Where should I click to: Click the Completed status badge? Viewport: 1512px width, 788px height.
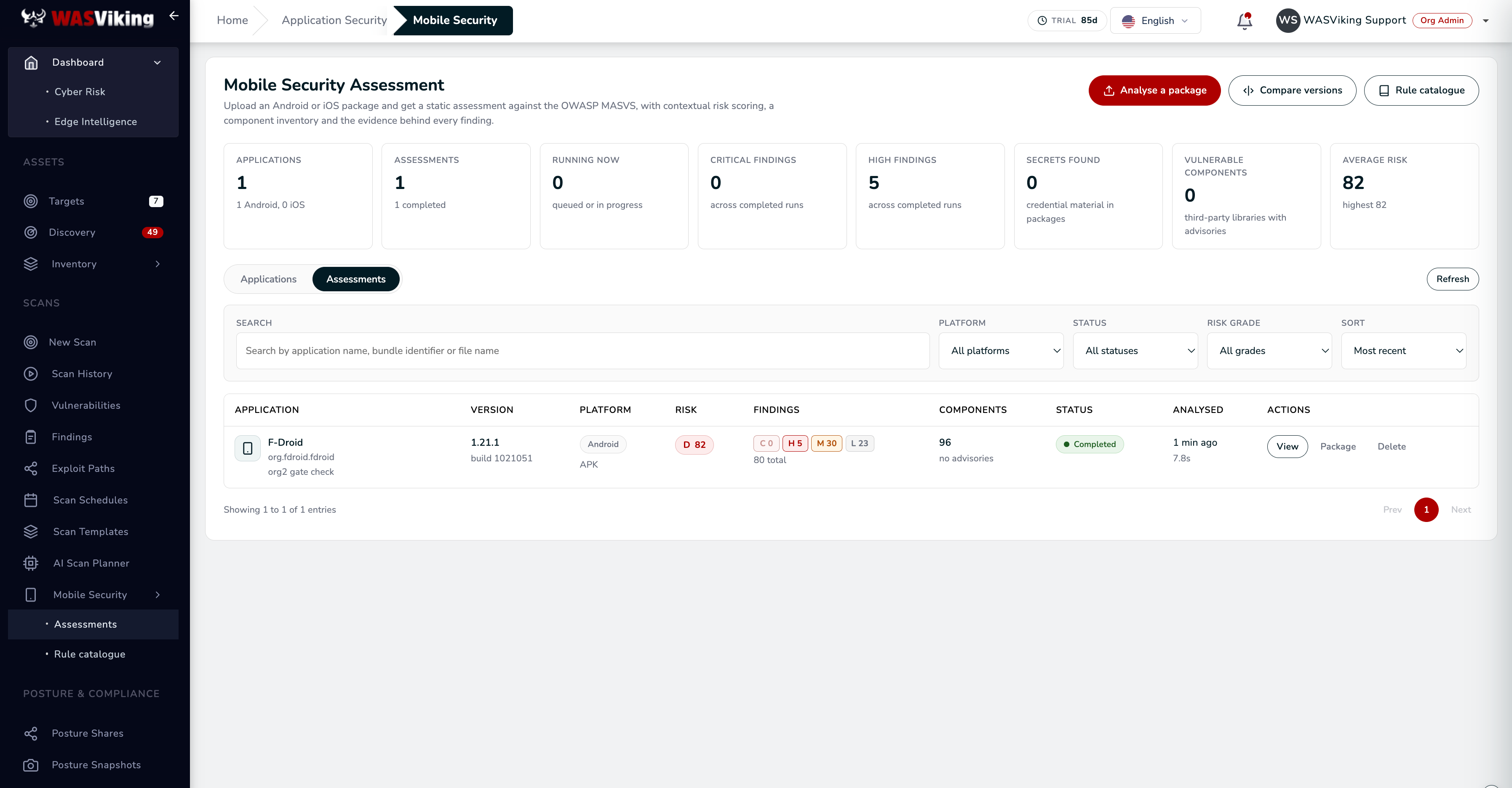[1090, 444]
